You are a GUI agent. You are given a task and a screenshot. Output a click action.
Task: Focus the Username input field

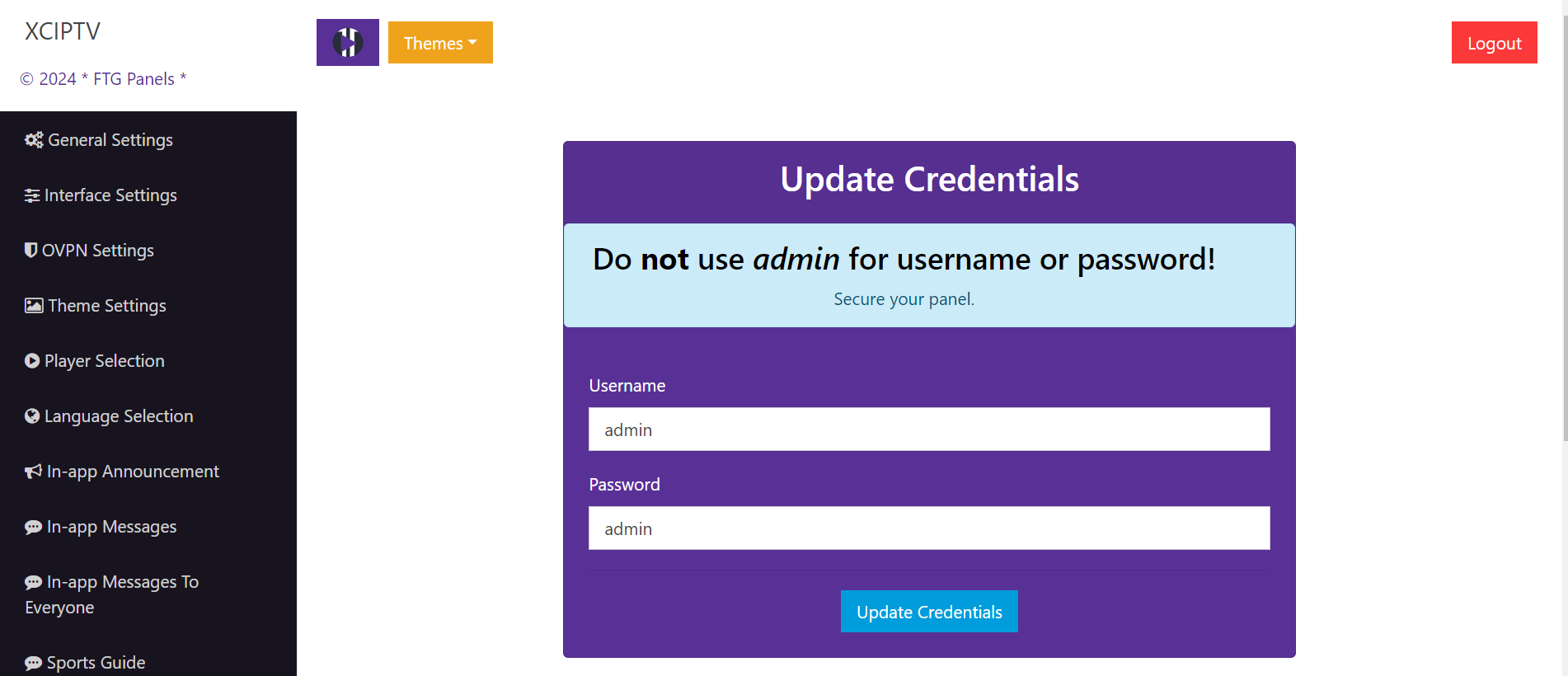coord(929,430)
